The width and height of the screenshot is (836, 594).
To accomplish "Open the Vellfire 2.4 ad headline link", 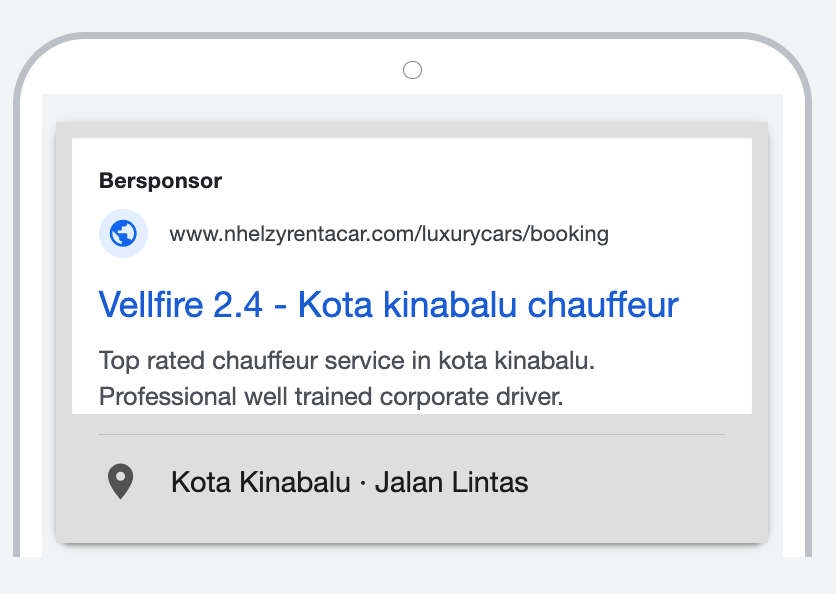I will [389, 305].
